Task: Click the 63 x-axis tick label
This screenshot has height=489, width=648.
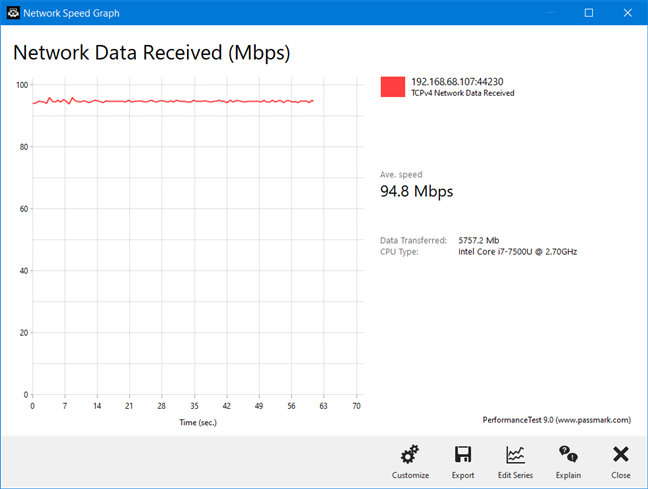Action: [324, 406]
